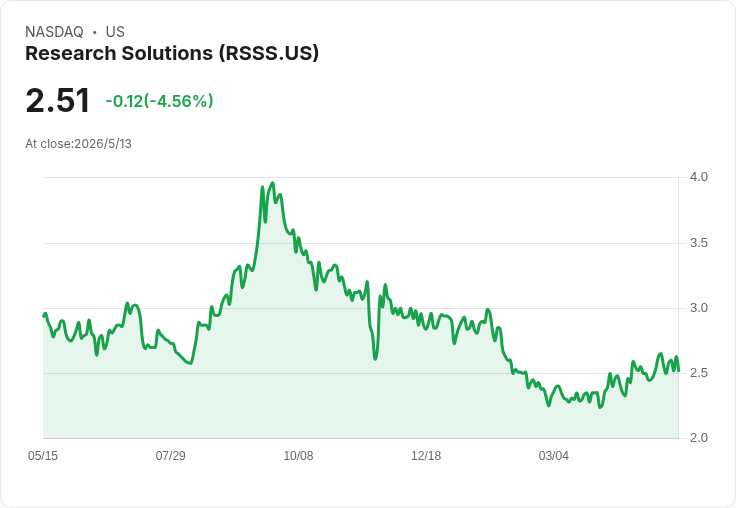This screenshot has height=508, width=736.
Task: Click the 3.0 price axis label
Action: pos(698,308)
